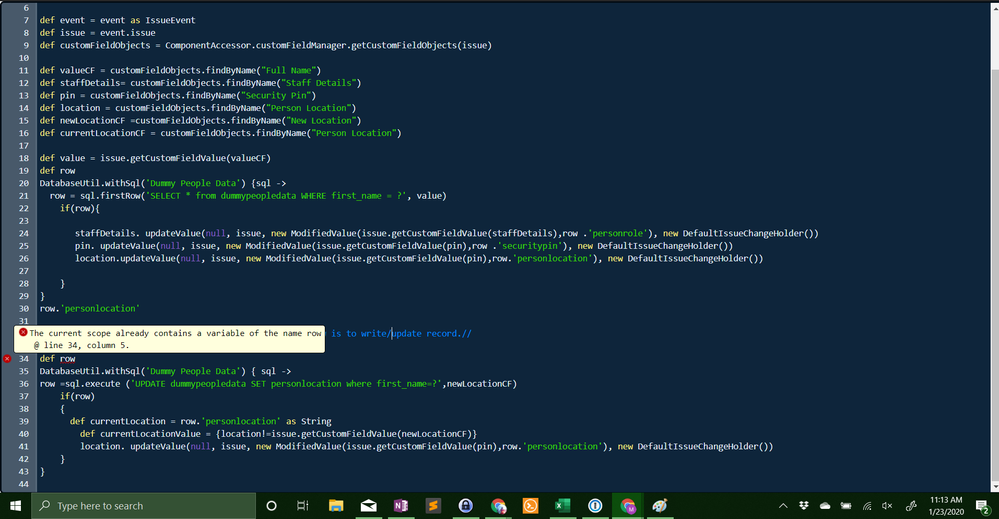
Task: Click 'staffDetails. updateValue' on line 24
Action: pos(138,233)
